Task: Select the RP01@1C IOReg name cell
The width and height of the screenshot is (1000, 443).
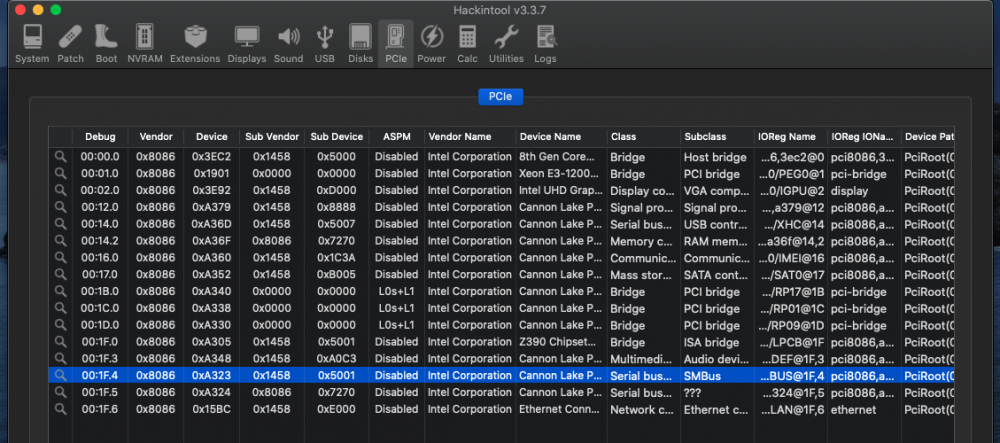Action: 791,308
